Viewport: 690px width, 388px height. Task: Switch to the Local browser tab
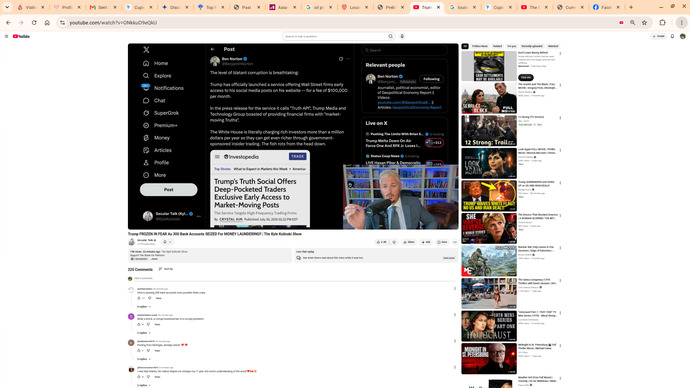tap(354, 7)
